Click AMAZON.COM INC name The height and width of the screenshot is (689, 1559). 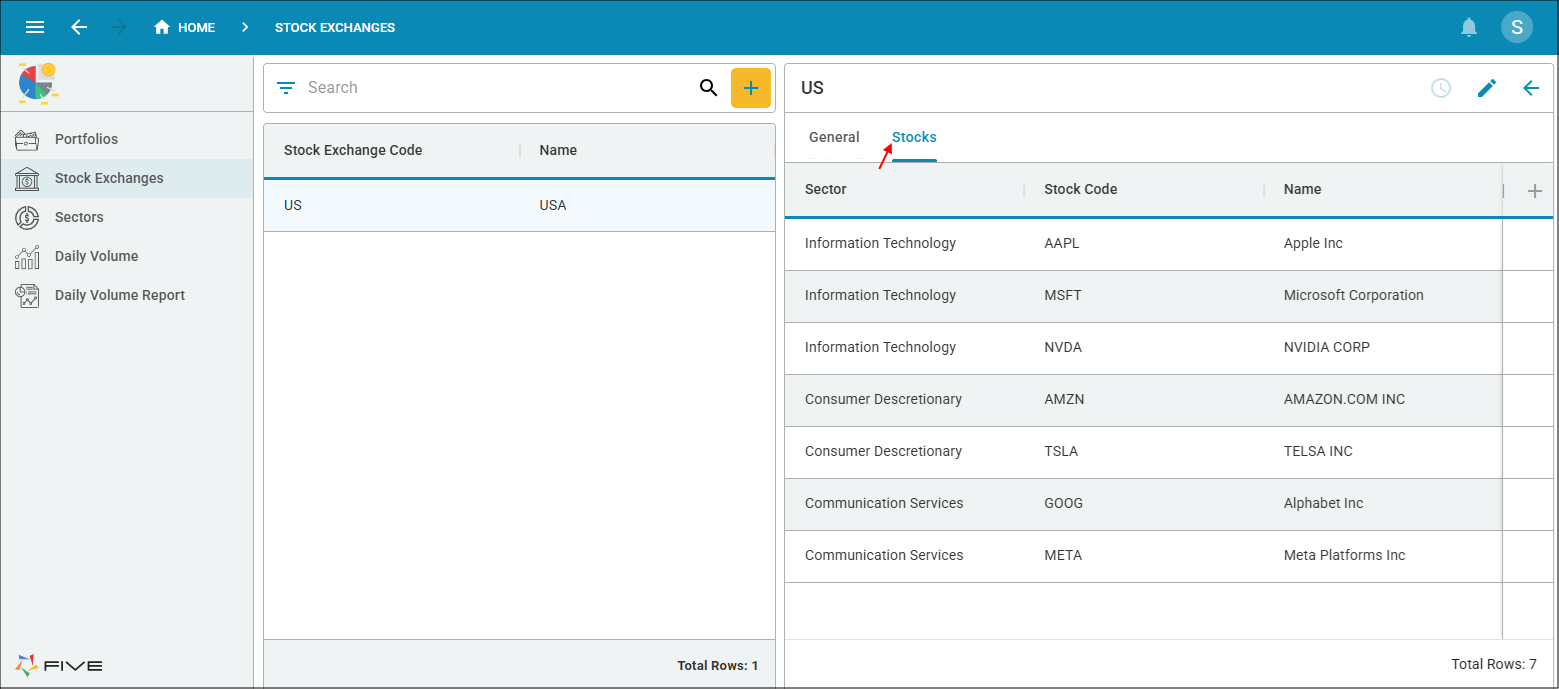pyautogui.click(x=1344, y=399)
